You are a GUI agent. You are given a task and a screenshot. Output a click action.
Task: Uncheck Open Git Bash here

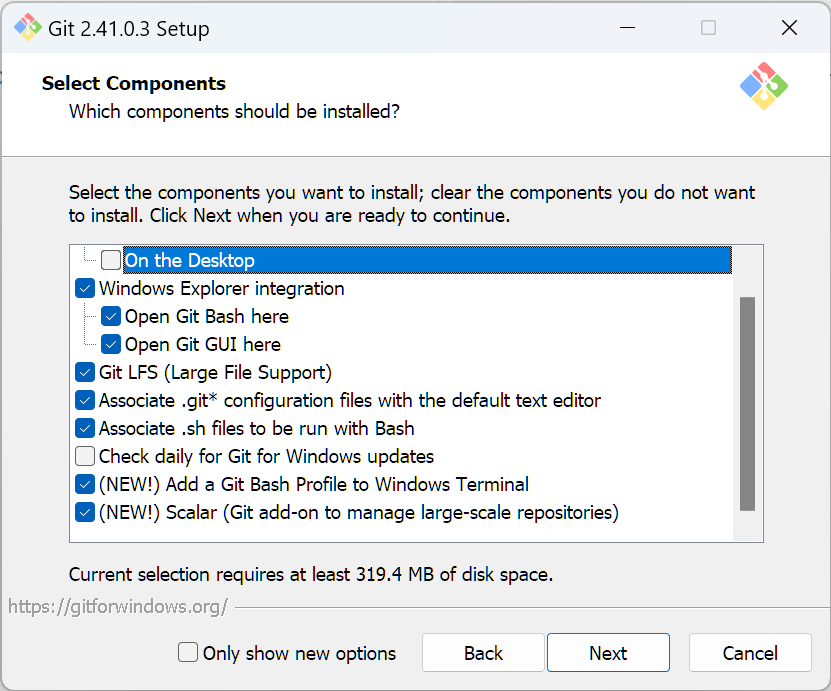click(x=111, y=317)
